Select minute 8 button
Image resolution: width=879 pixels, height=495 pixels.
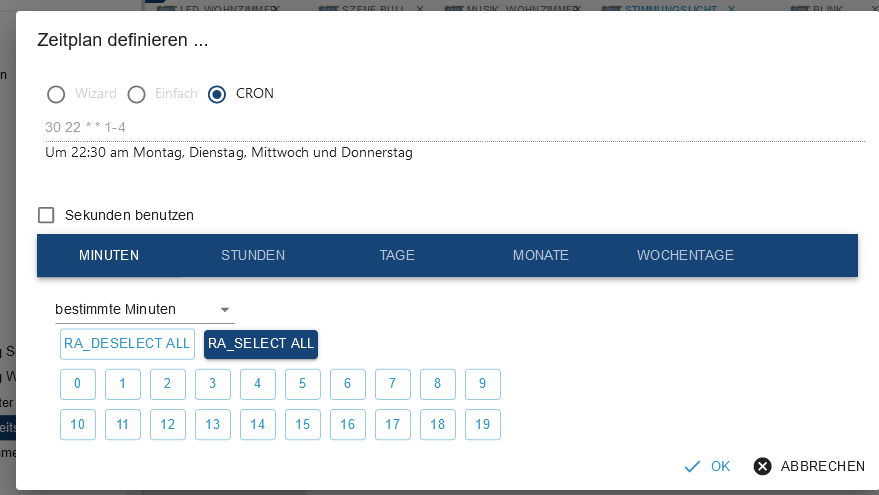(438, 384)
